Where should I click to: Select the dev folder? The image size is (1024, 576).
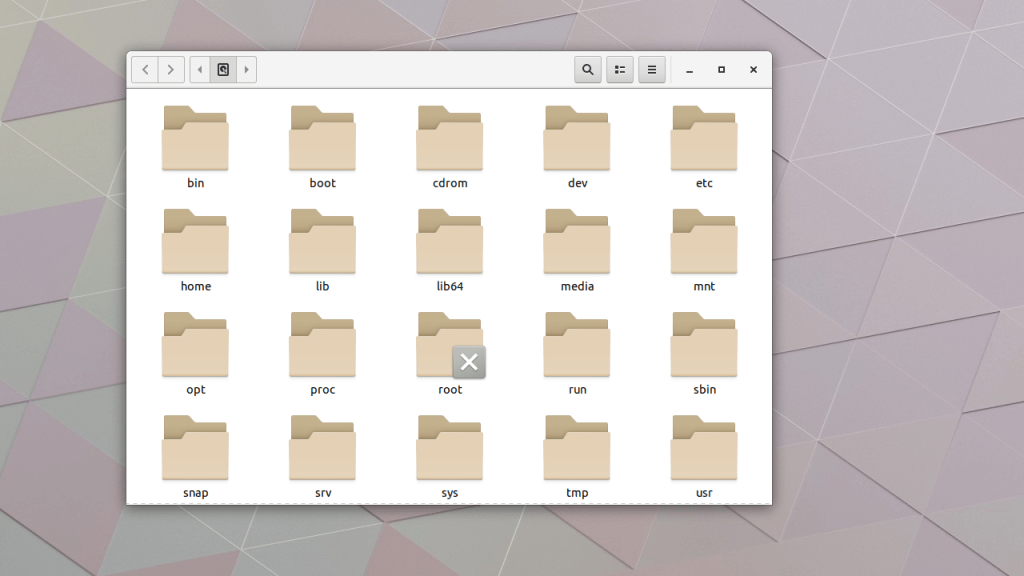point(577,138)
